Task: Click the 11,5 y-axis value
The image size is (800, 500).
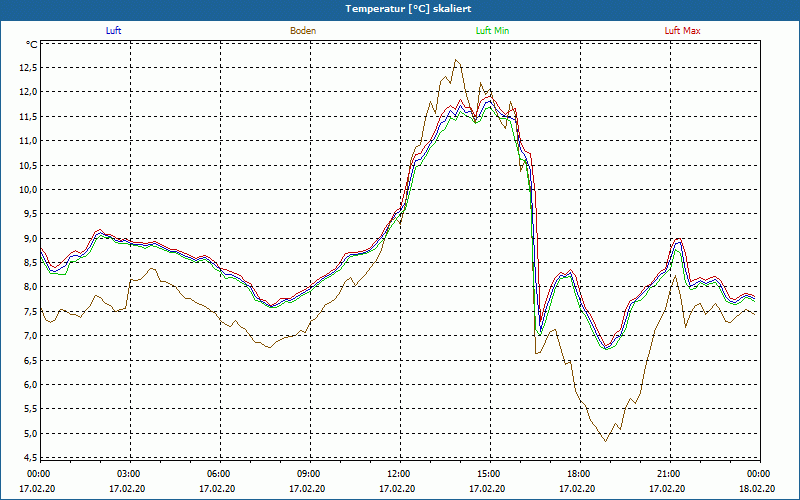Action: click(27, 116)
